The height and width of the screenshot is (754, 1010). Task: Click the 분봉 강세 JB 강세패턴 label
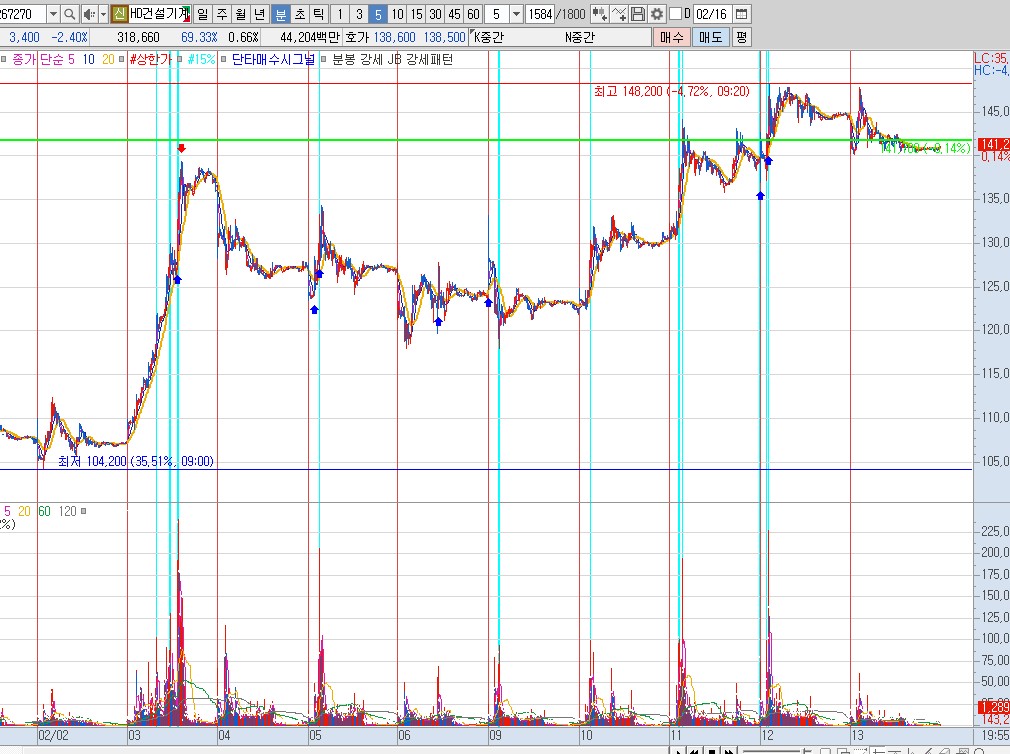pos(392,59)
